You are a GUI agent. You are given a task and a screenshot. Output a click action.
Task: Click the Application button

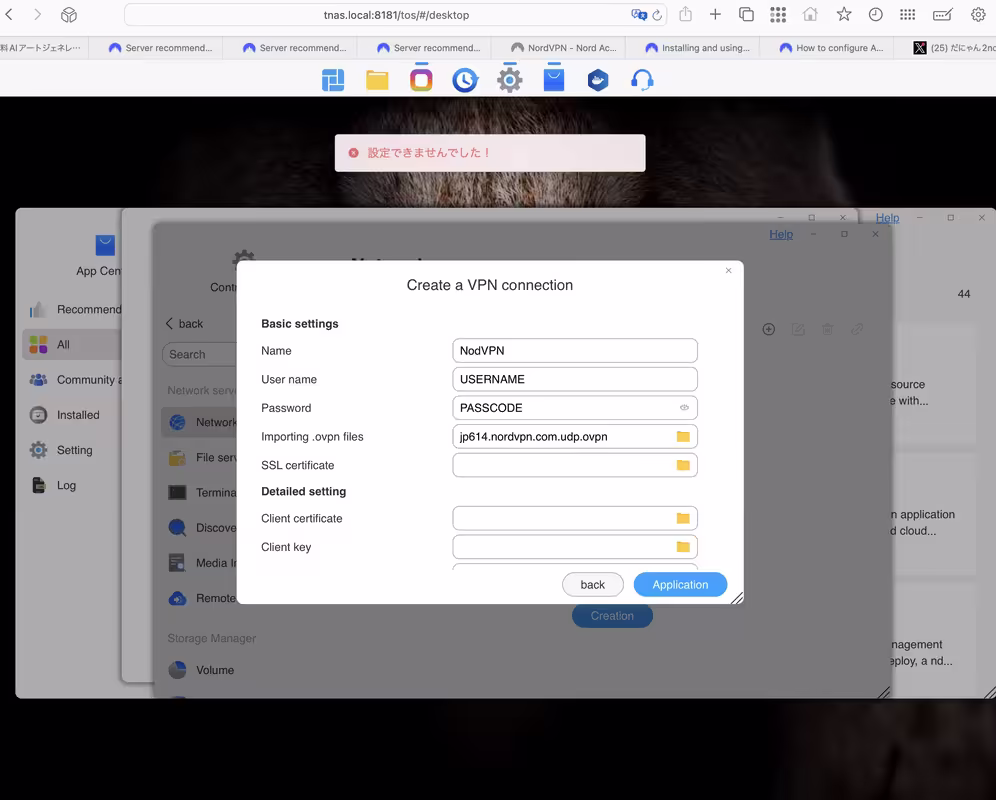click(x=680, y=585)
